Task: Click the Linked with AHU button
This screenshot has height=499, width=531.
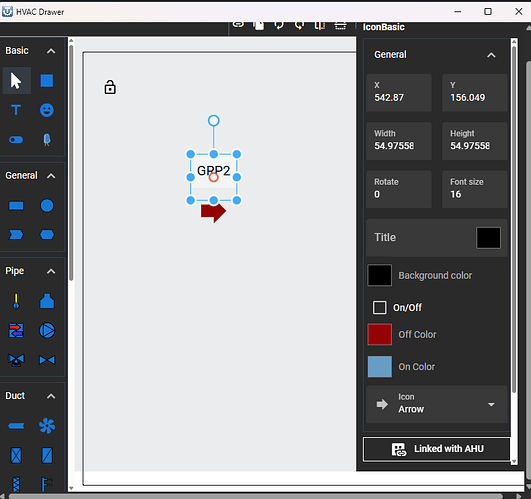Action: tap(437, 449)
